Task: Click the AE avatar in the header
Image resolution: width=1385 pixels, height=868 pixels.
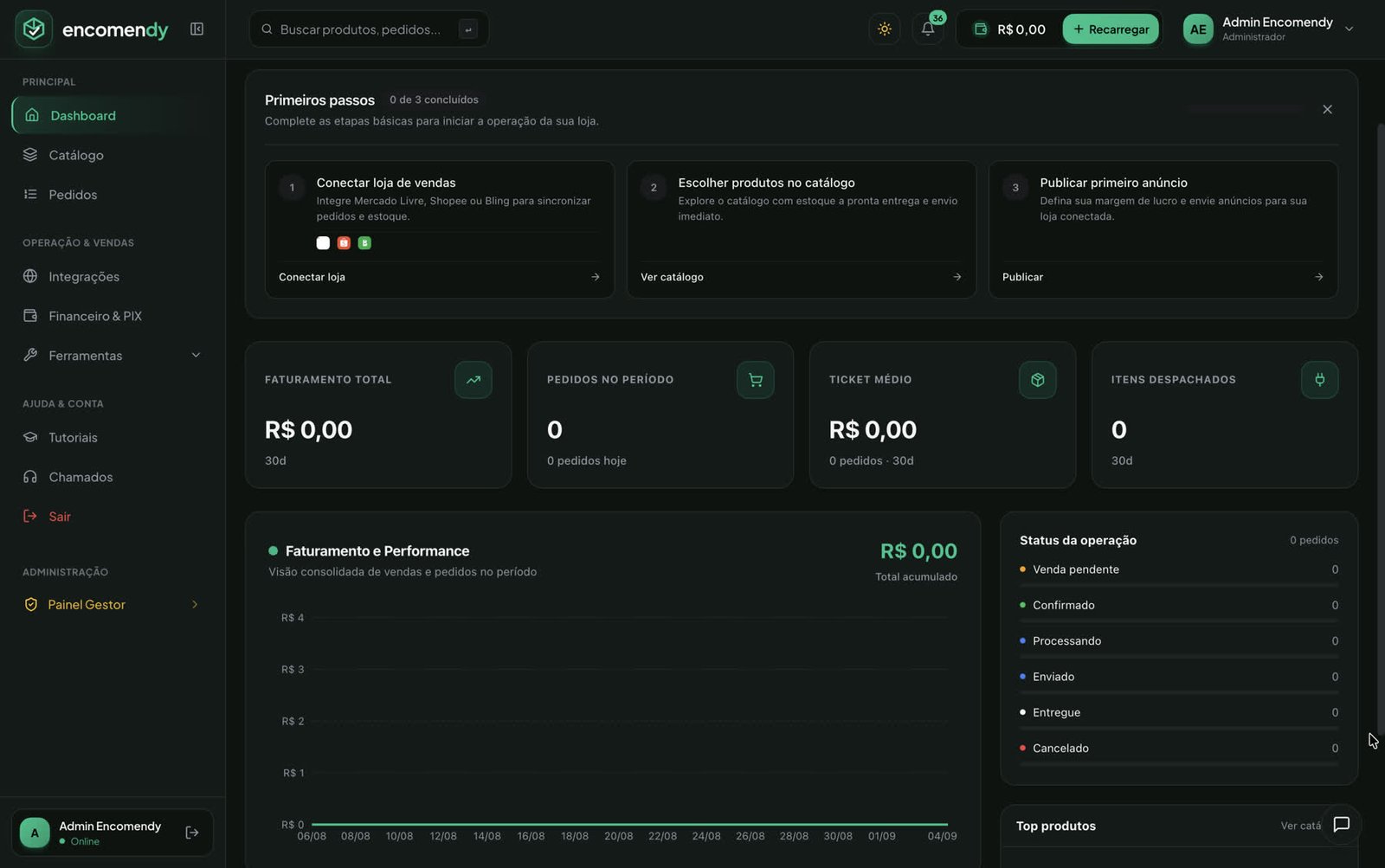Action: [1198, 29]
